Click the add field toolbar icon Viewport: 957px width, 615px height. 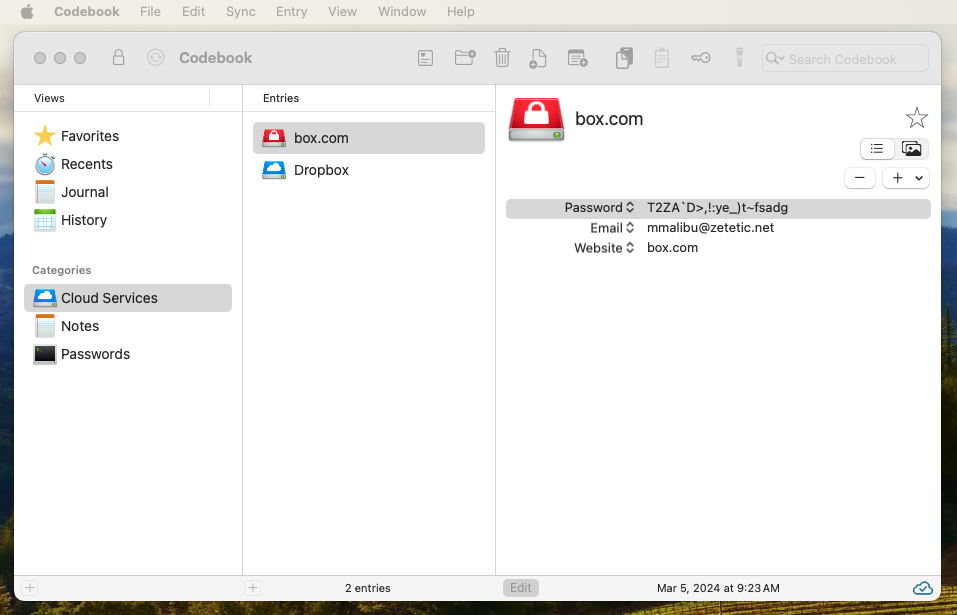(577, 59)
